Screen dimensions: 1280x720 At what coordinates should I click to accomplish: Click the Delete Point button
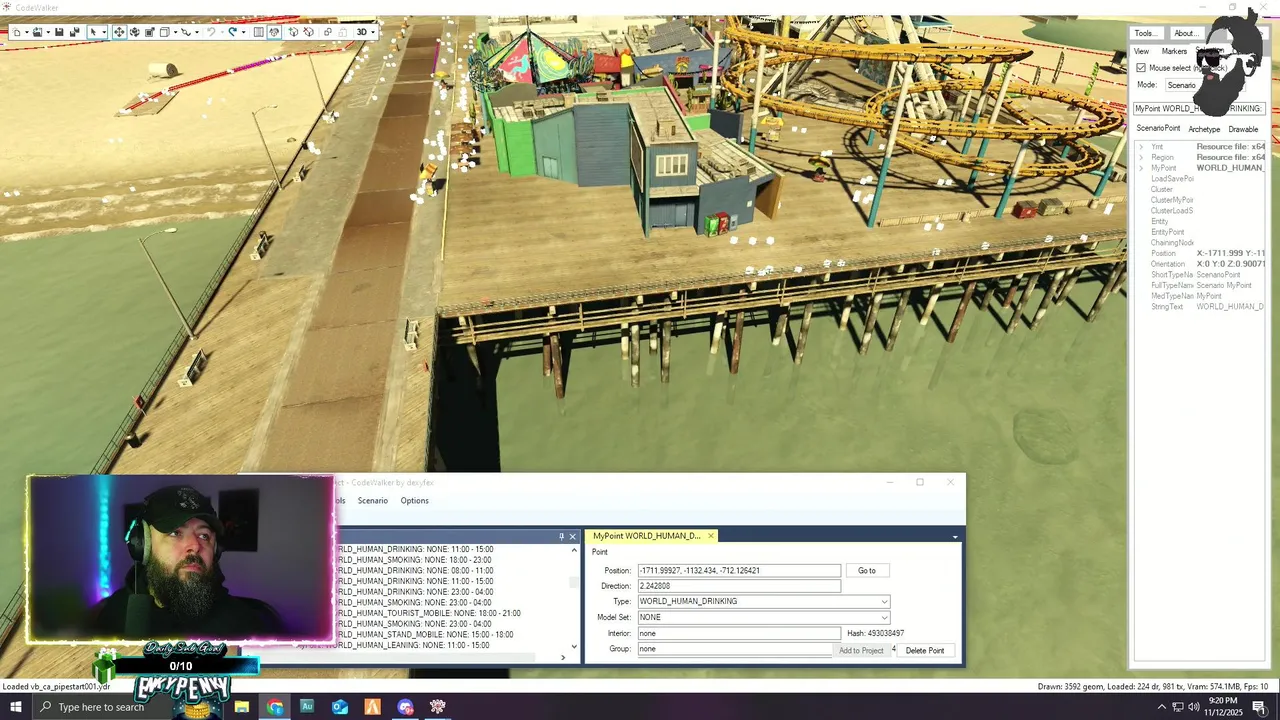pos(924,651)
